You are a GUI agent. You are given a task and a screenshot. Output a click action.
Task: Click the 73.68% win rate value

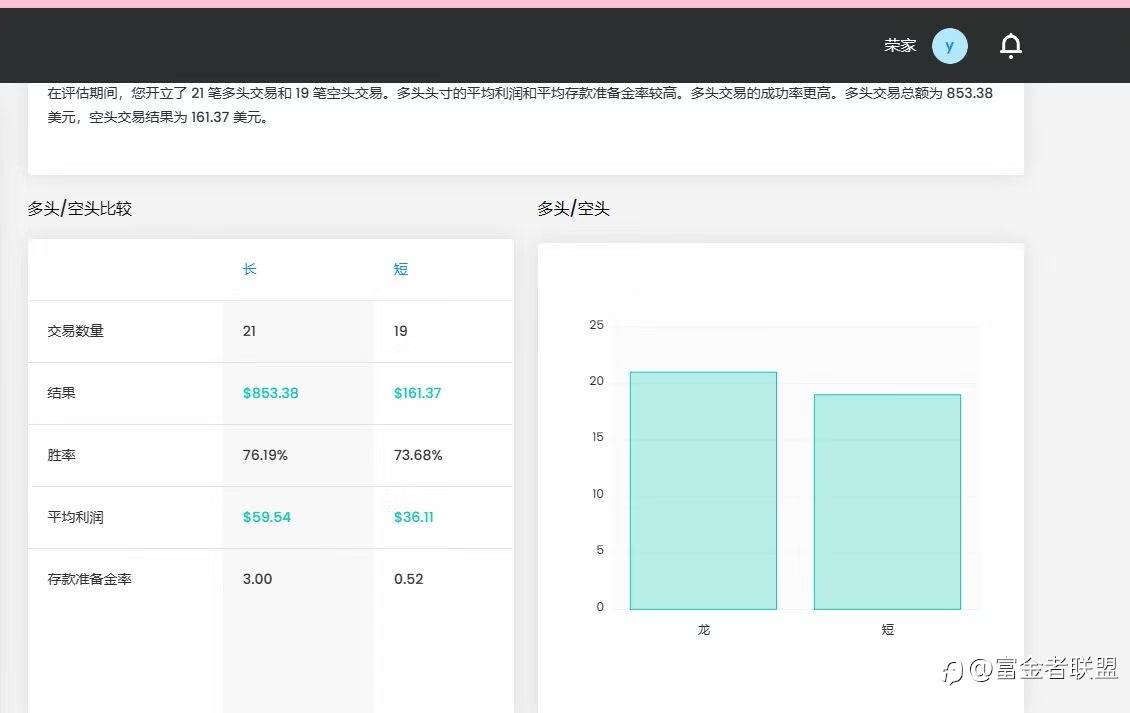(x=418, y=455)
